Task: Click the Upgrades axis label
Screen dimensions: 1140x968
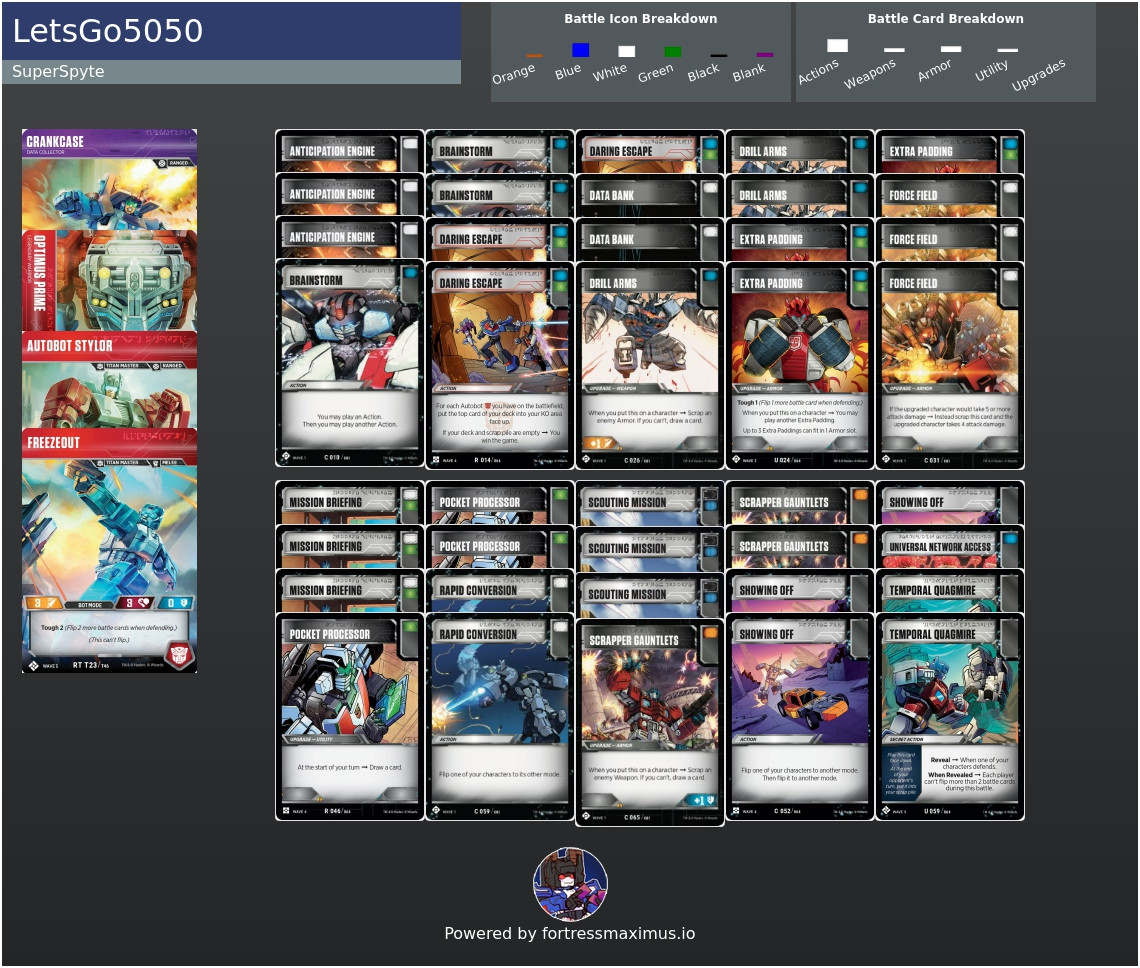Action: 1038,75
